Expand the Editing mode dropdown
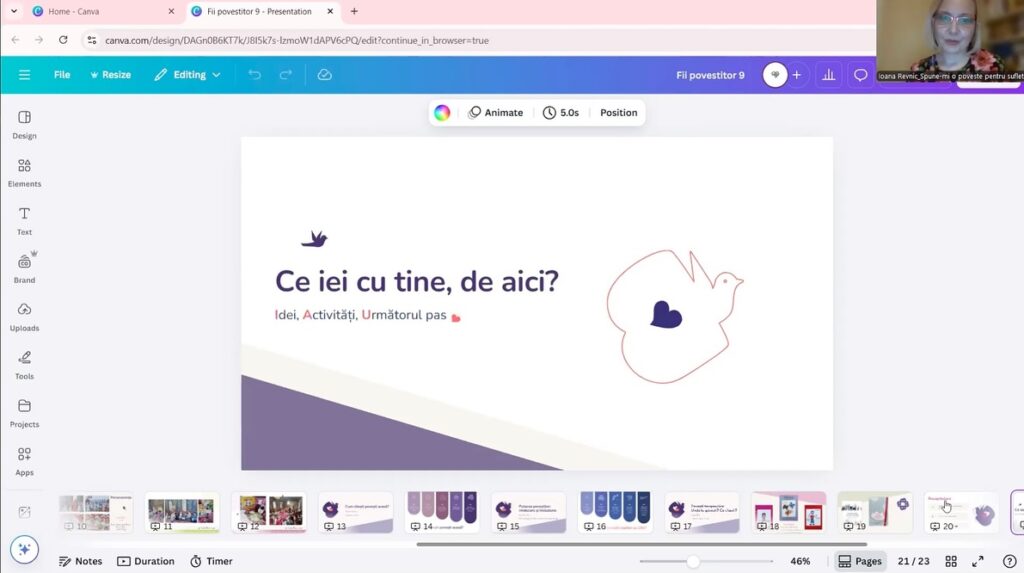The width and height of the screenshot is (1024, 573). pos(187,74)
